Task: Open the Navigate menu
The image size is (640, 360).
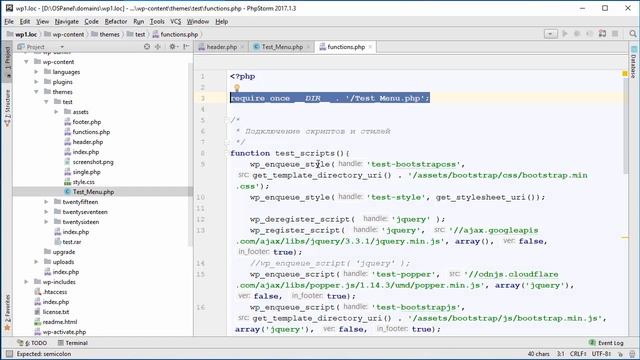Action: 67,22
